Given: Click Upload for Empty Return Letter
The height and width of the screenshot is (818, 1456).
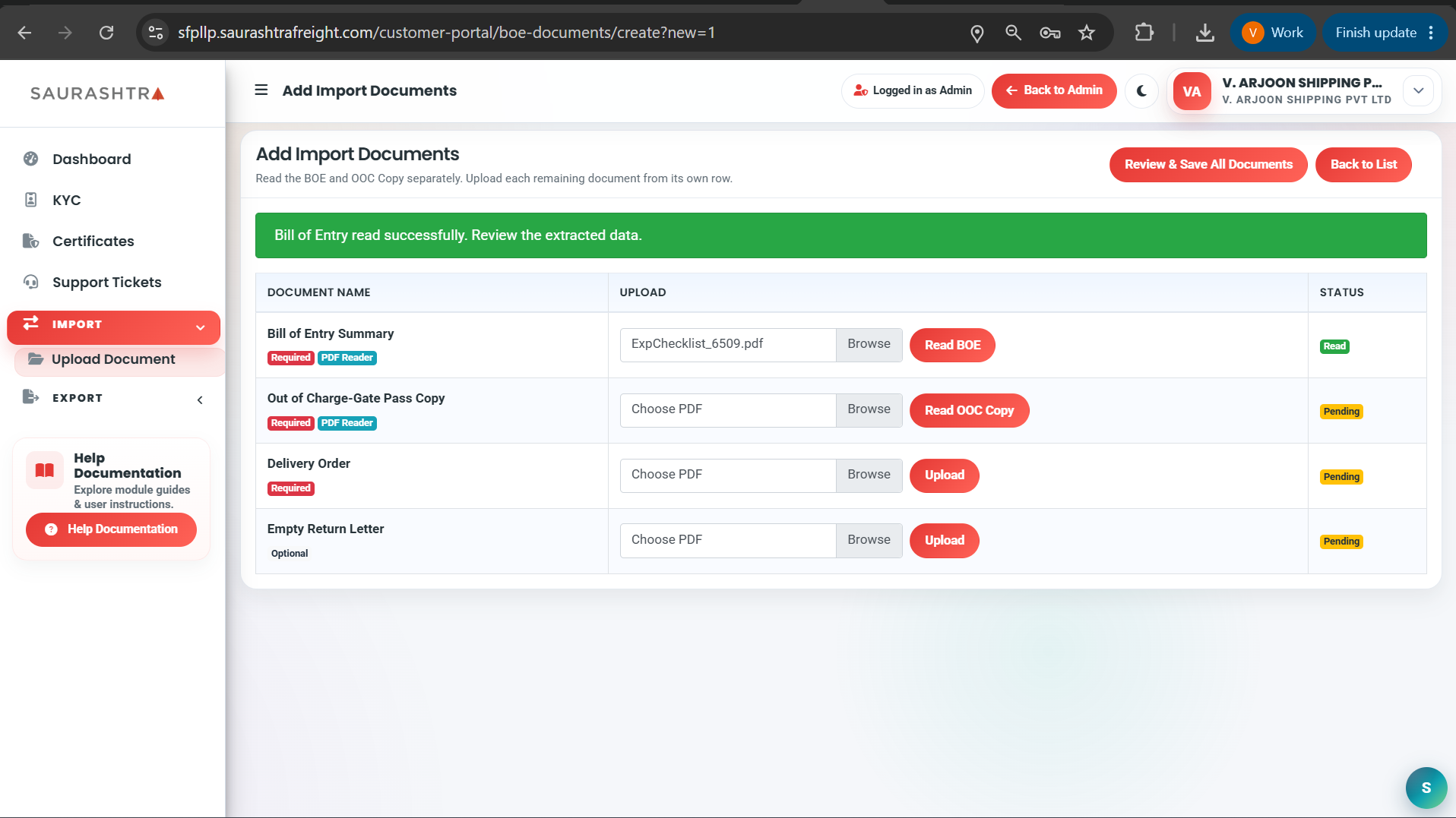Looking at the screenshot, I should [x=944, y=540].
